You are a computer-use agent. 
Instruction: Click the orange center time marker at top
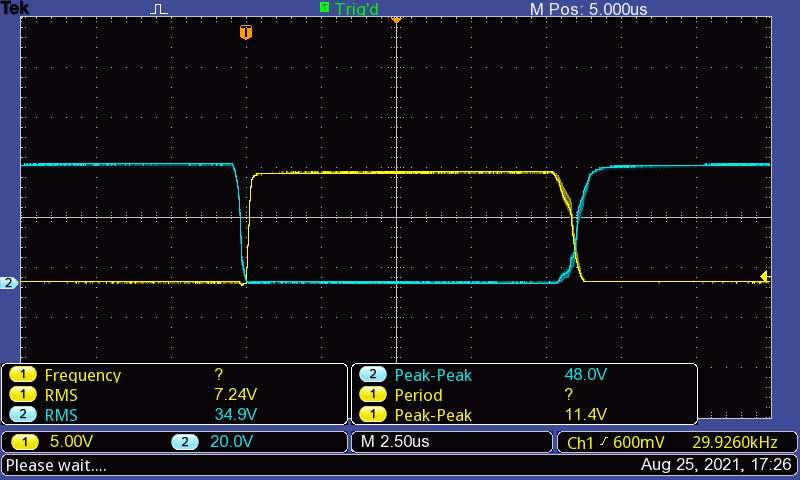(x=396, y=20)
